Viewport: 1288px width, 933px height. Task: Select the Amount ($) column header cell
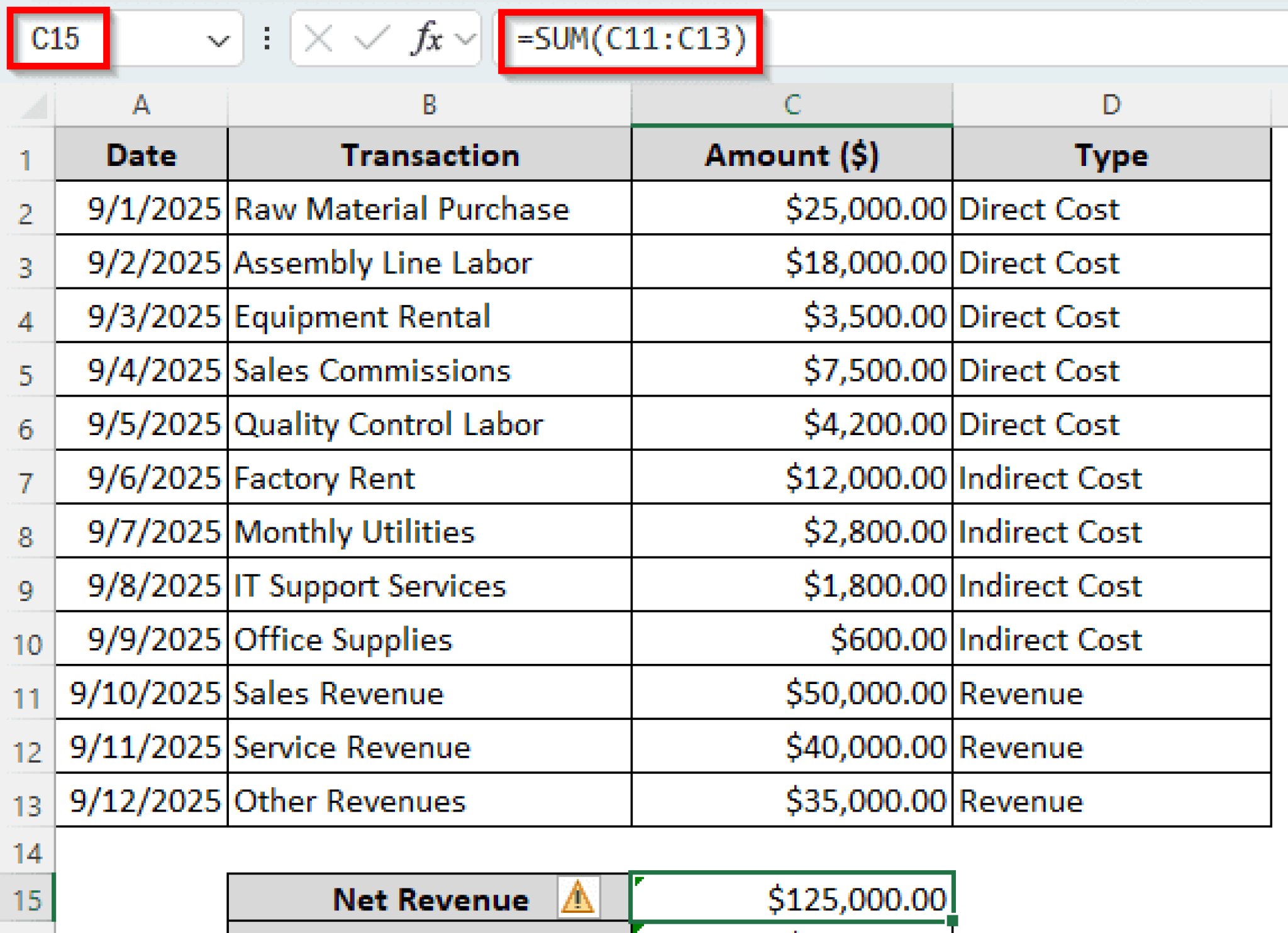[x=791, y=155]
